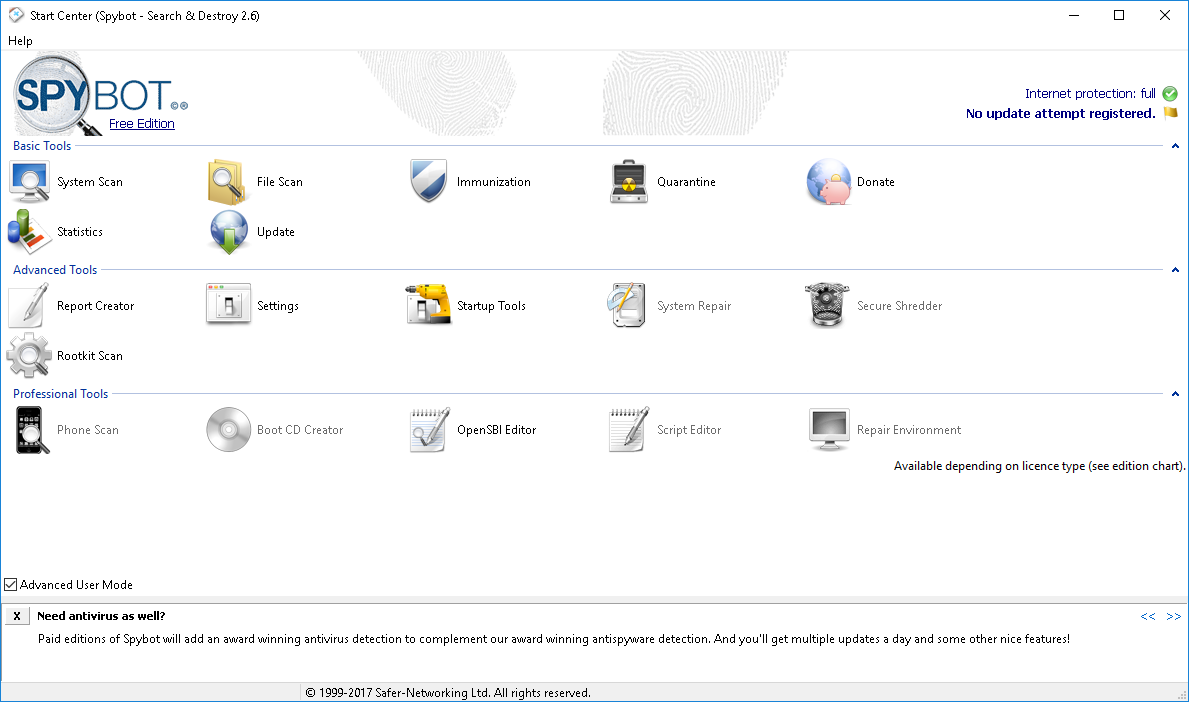Image resolution: width=1189 pixels, height=702 pixels.
Task: Collapse the Advanced Tools section
Action: 1175,270
